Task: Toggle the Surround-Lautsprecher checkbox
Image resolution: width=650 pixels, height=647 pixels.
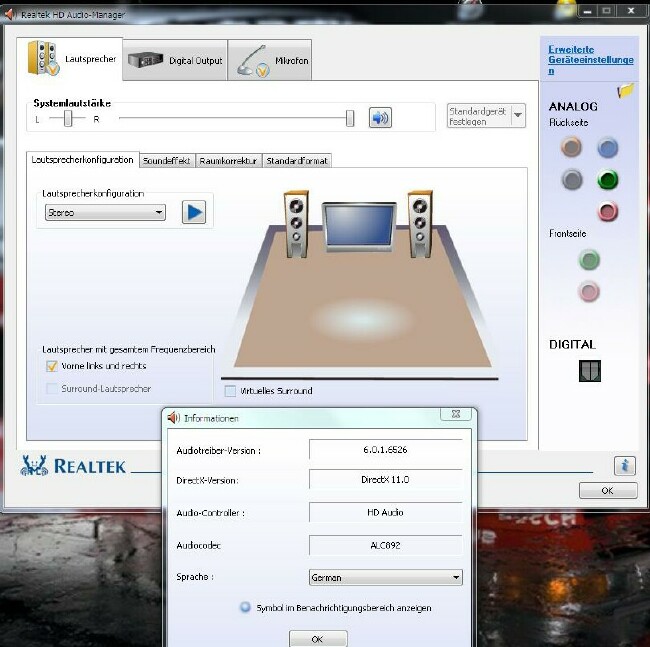Action: coord(52,389)
